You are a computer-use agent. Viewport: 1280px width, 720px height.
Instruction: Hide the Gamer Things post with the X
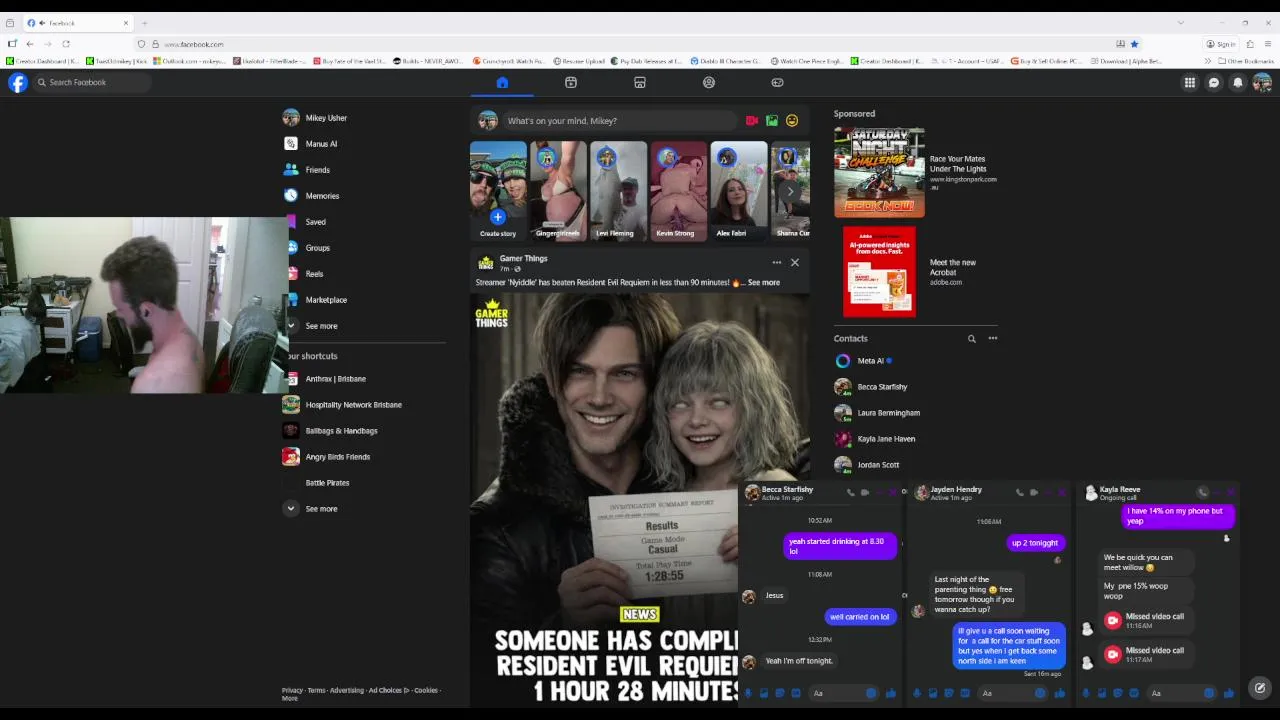point(795,263)
